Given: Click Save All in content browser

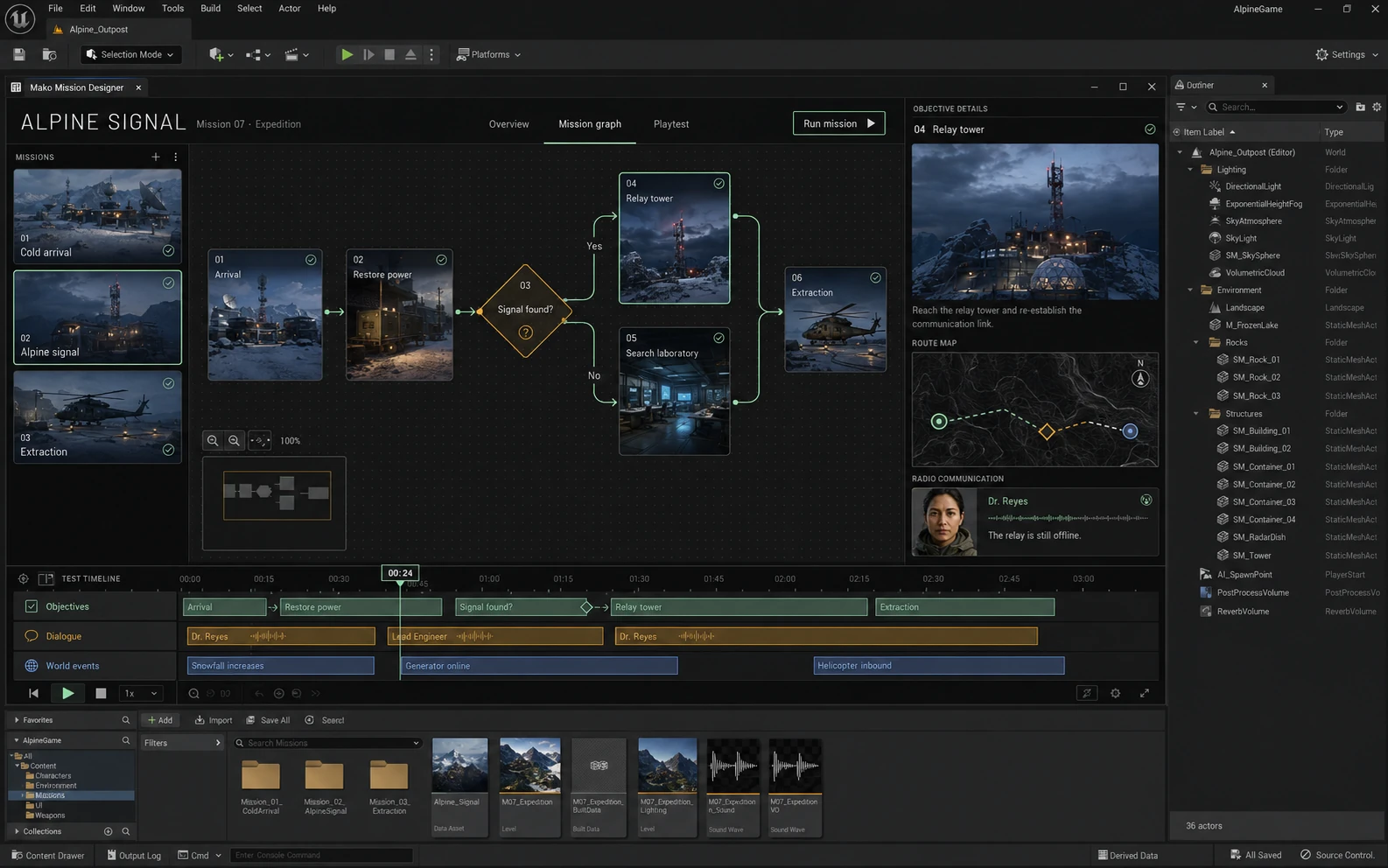Looking at the screenshot, I should click(x=268, y=720).
